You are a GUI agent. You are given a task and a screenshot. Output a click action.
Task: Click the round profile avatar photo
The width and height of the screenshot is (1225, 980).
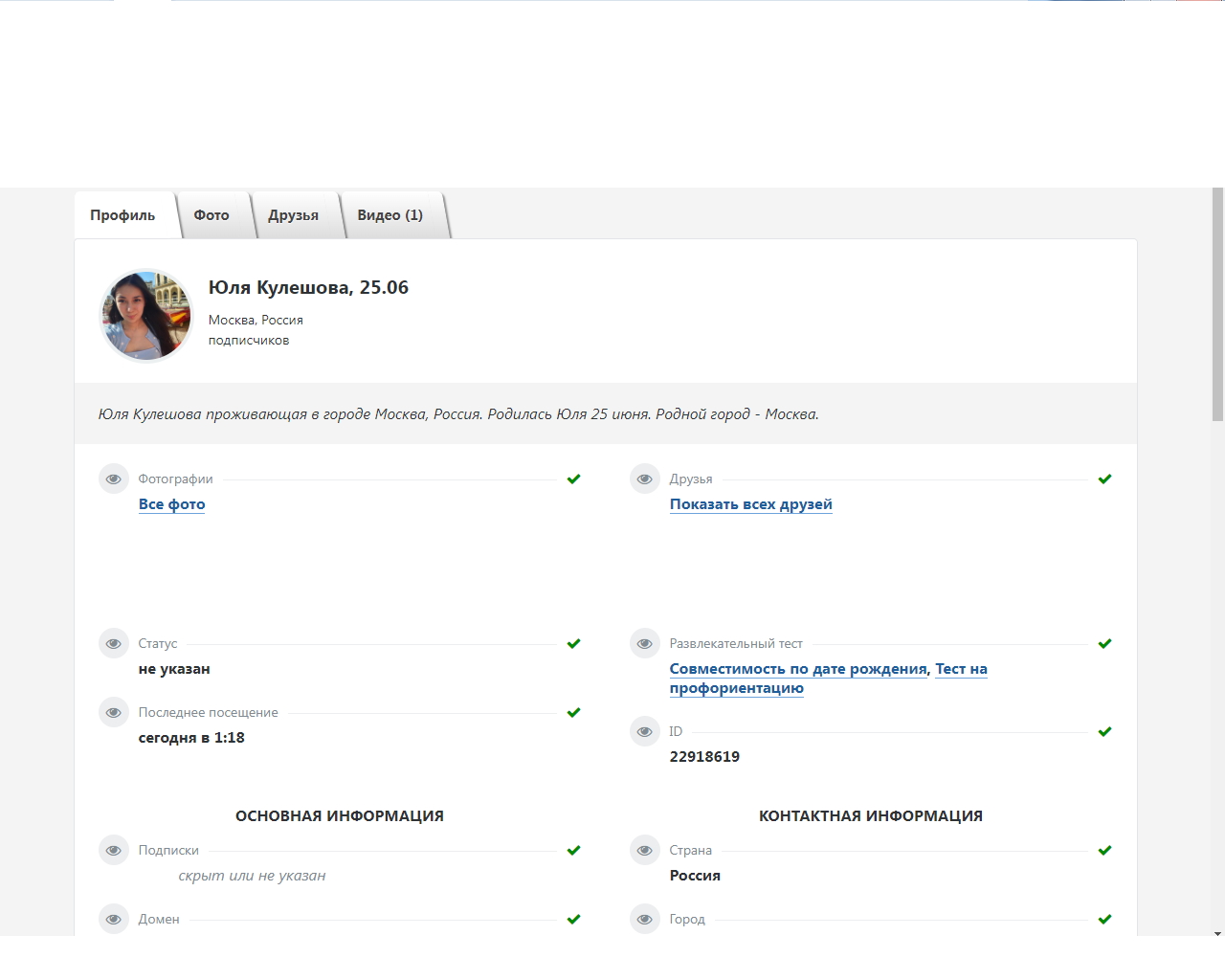coord(146,316)
